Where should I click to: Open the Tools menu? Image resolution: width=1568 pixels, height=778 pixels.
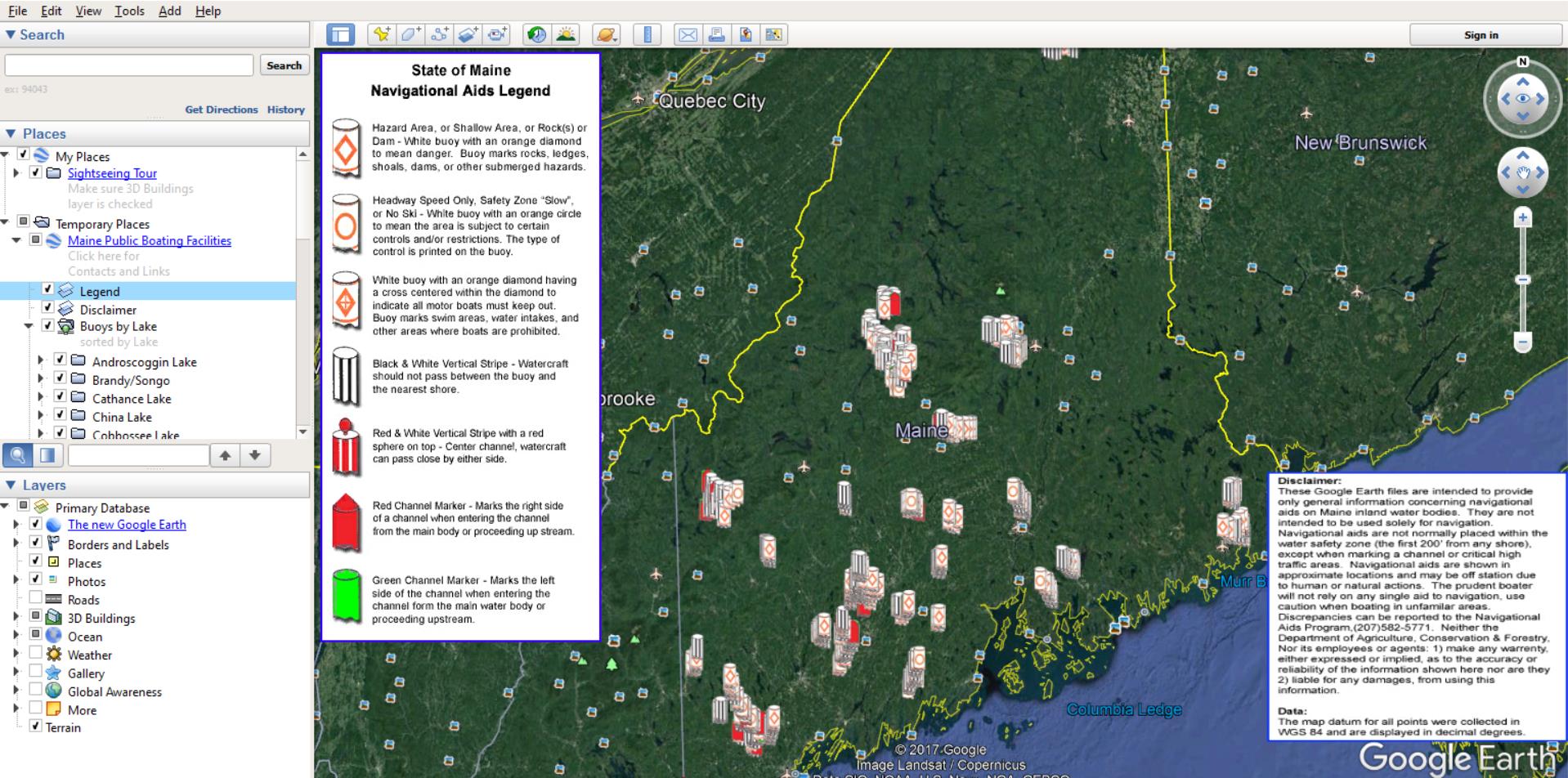click(x=129, y=11)
